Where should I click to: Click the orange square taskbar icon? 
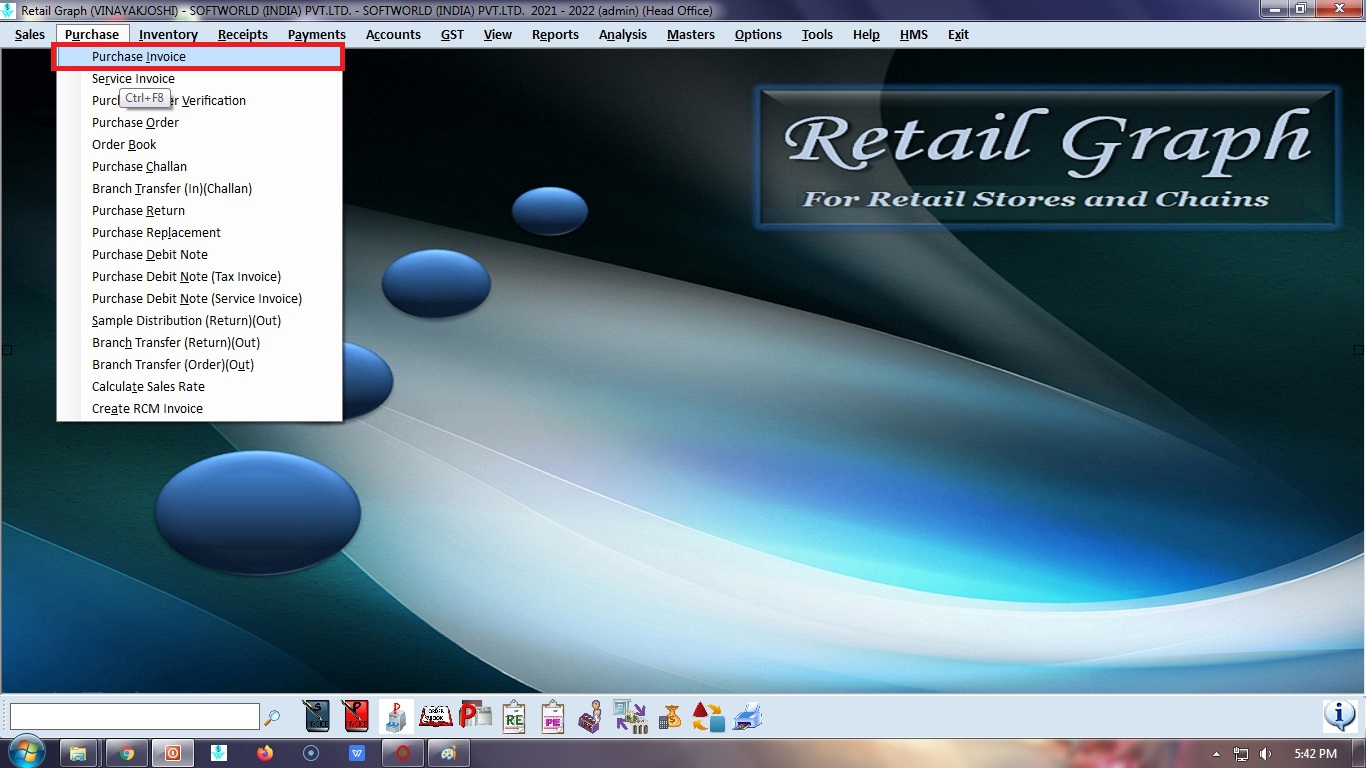point(173,753)
